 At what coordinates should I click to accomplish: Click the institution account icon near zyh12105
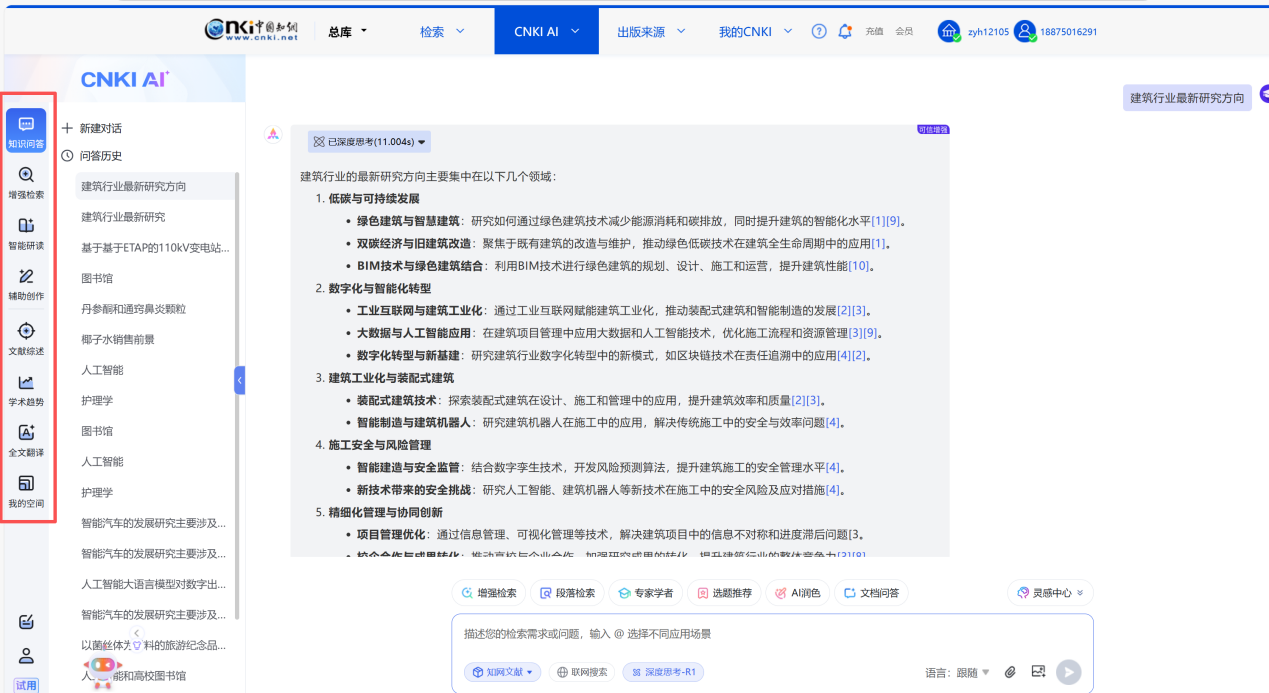(949, 31)
